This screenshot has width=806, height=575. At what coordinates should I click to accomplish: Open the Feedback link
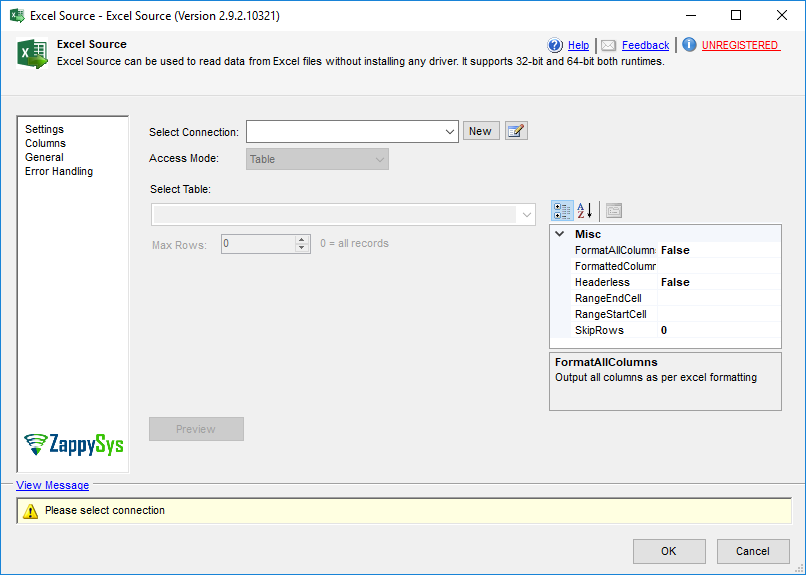tap(646, 45)
